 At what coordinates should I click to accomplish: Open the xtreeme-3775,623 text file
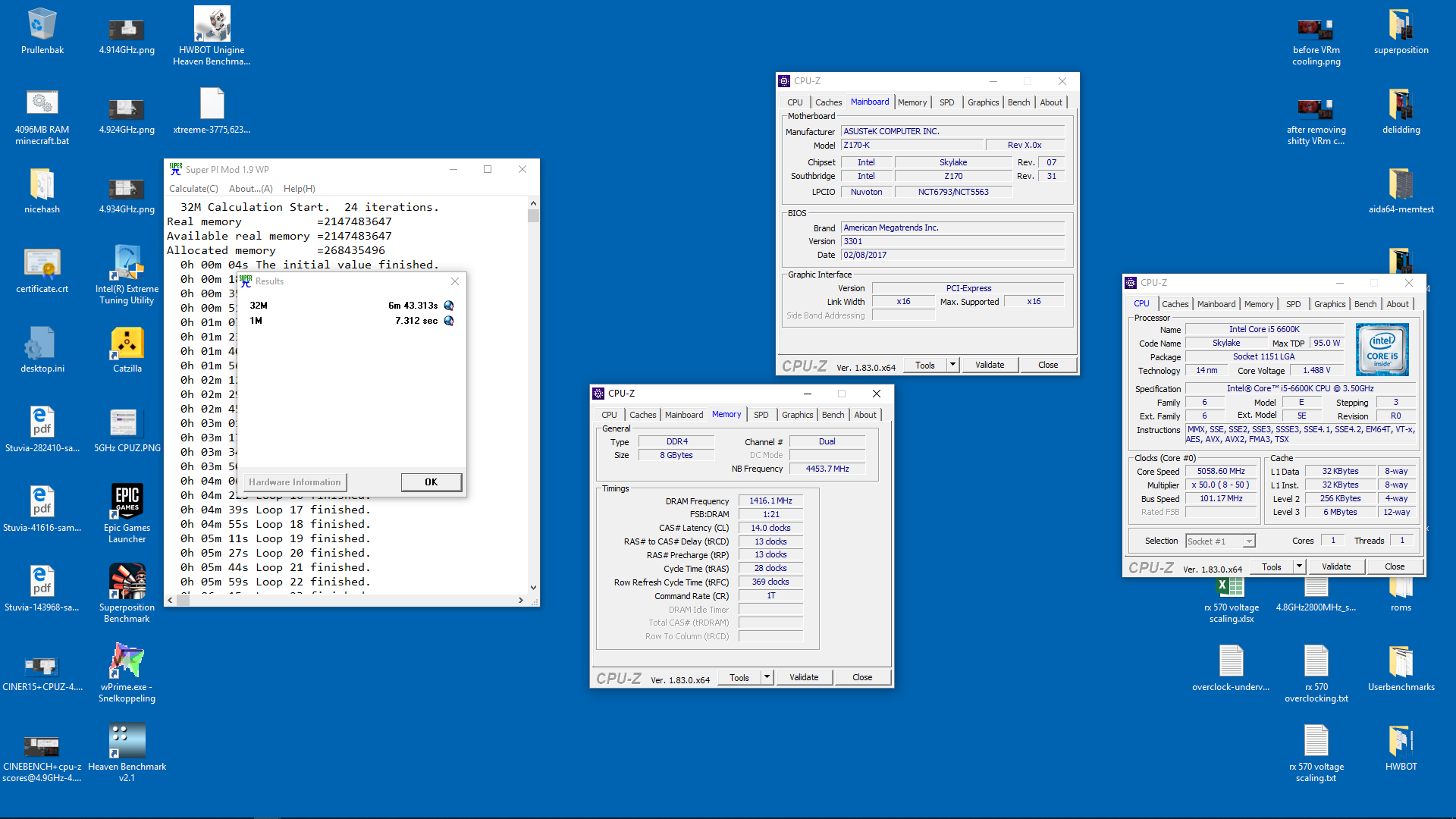point(212,103)
